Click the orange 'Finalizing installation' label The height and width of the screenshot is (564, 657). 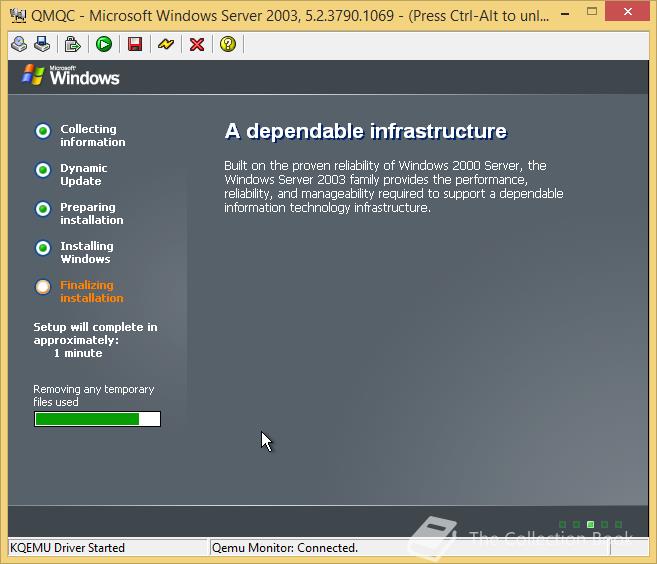pyautogui.click(x=92, y=291)
